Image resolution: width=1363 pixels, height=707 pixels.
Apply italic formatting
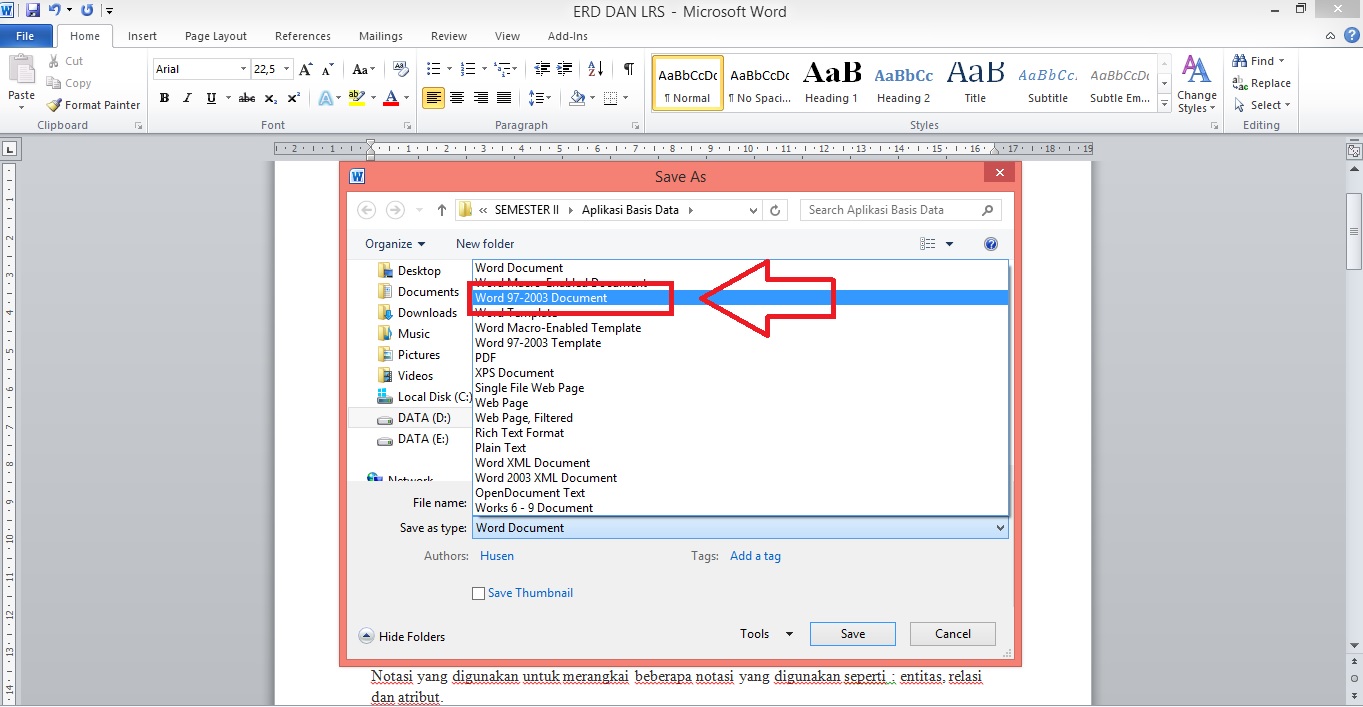[x=186, y=98]
